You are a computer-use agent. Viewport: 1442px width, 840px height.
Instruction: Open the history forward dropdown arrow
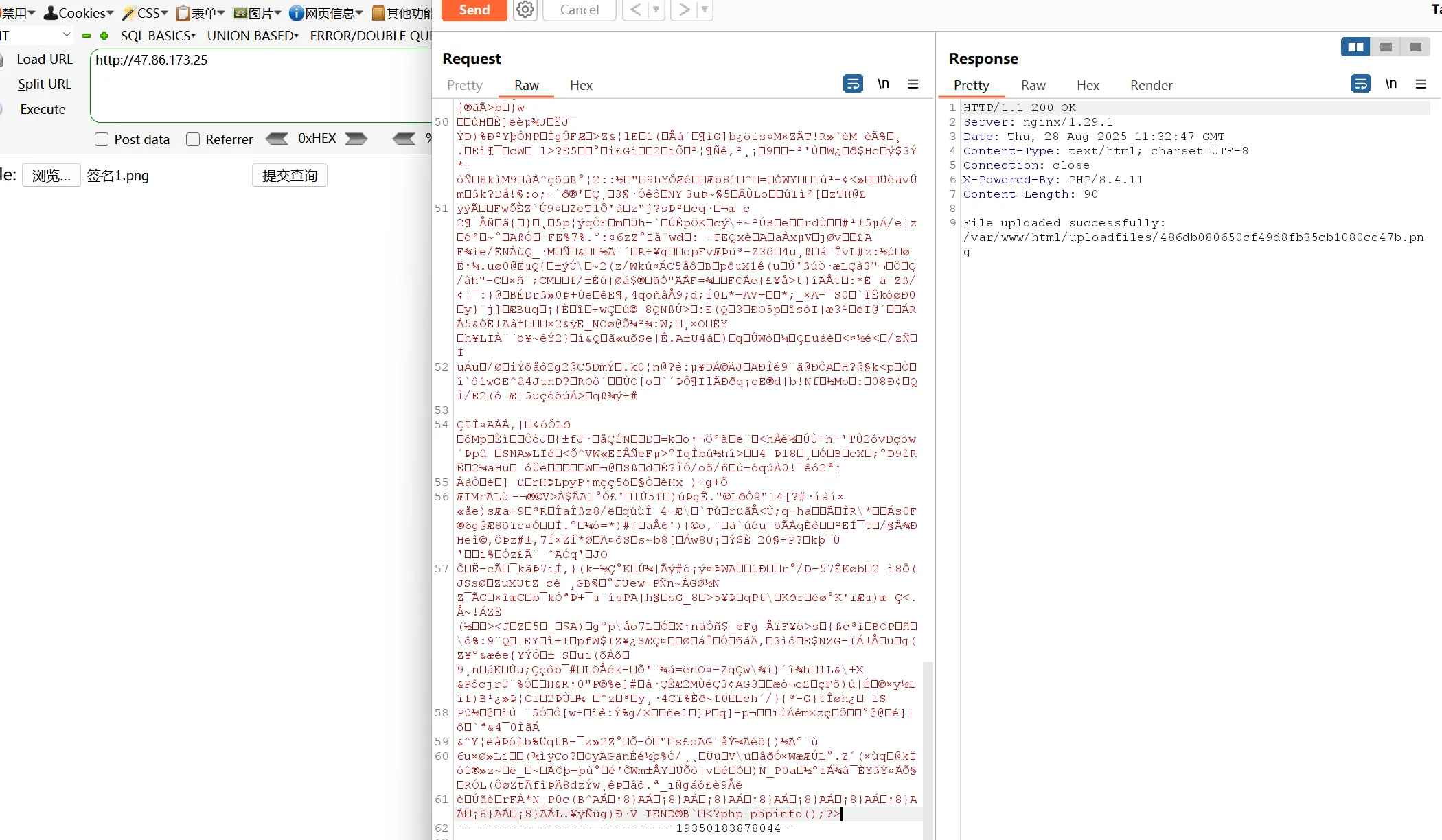tap(705, 10)
